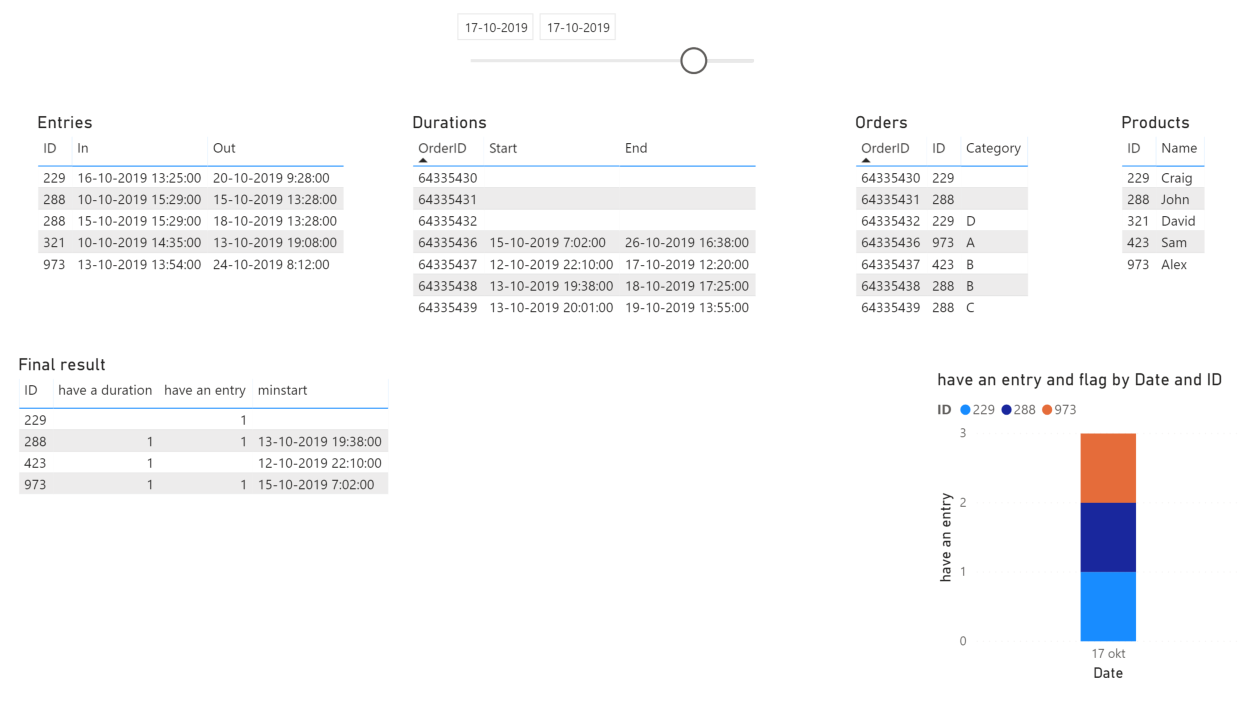Viewport: 1248px width, 711px height.
Task: Select Durations cell '18-10-2019 17:25:00'
Action: coord(687,286)
